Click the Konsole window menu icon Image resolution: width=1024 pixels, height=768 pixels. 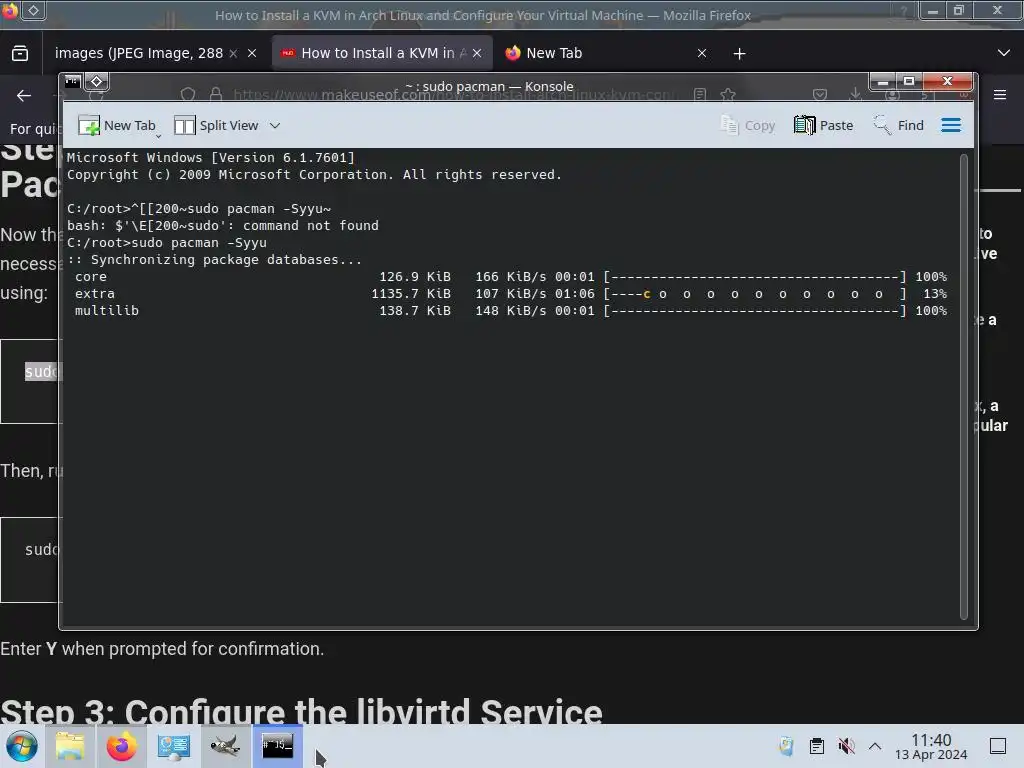click(x=72, y=82)
